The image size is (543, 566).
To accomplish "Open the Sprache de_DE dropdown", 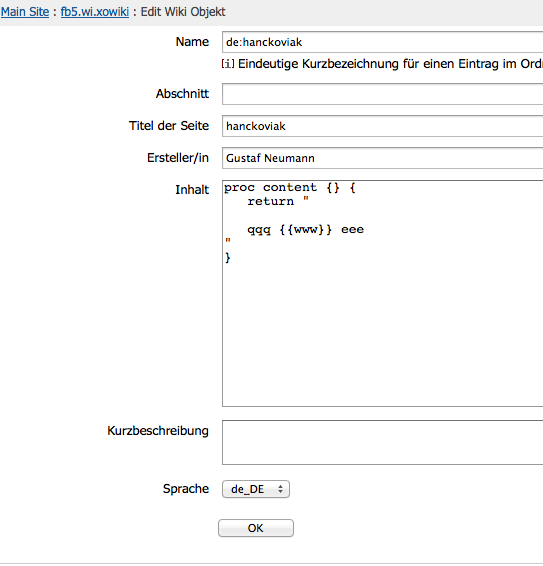I will point(256,489).
